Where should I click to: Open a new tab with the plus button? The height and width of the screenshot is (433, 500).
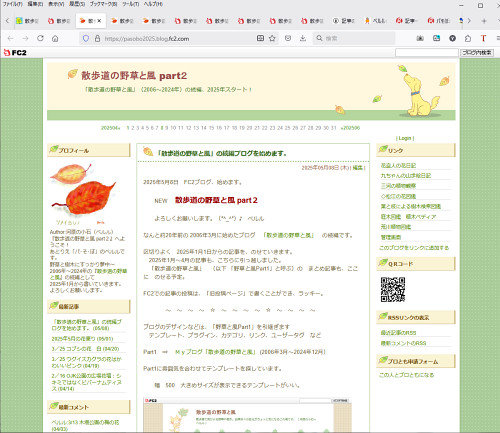484,21
